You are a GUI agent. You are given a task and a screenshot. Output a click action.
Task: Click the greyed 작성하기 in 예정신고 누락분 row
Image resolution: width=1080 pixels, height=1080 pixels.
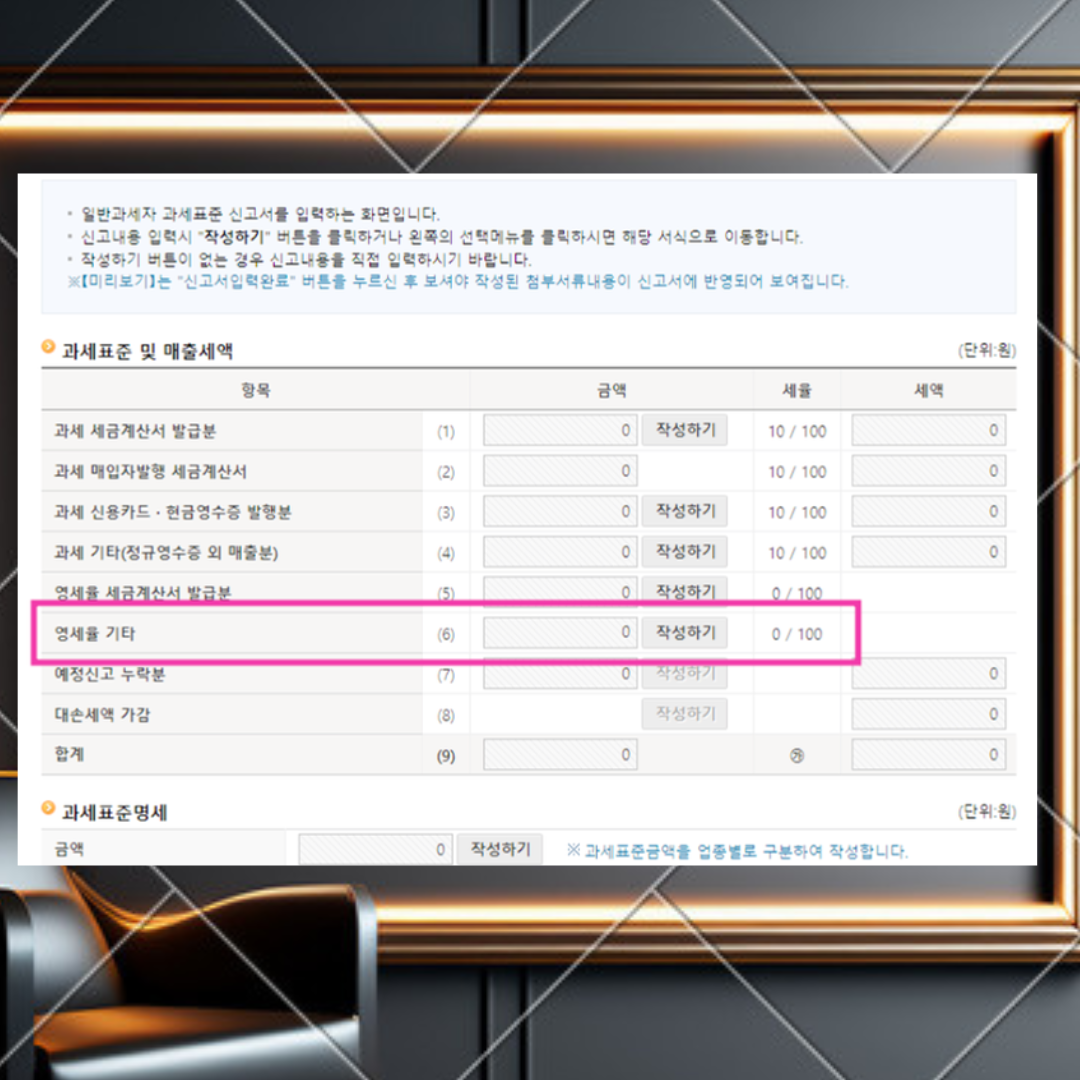click(x=685, y=673)
